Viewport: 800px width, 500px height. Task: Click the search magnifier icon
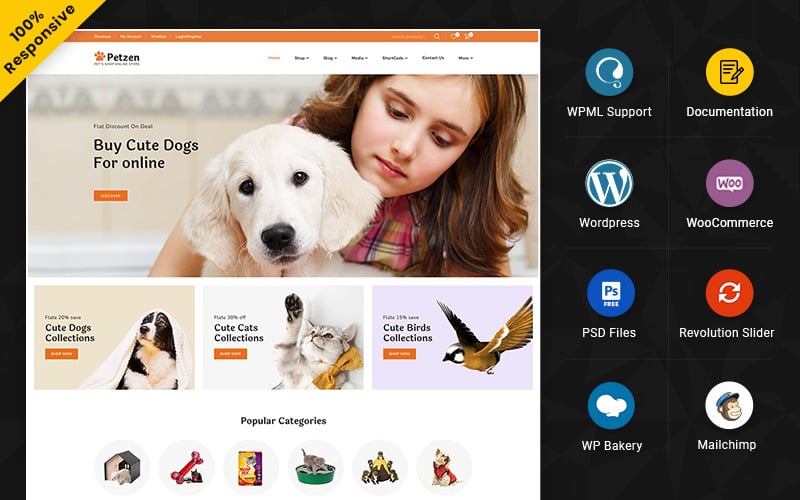click(437, 37)
